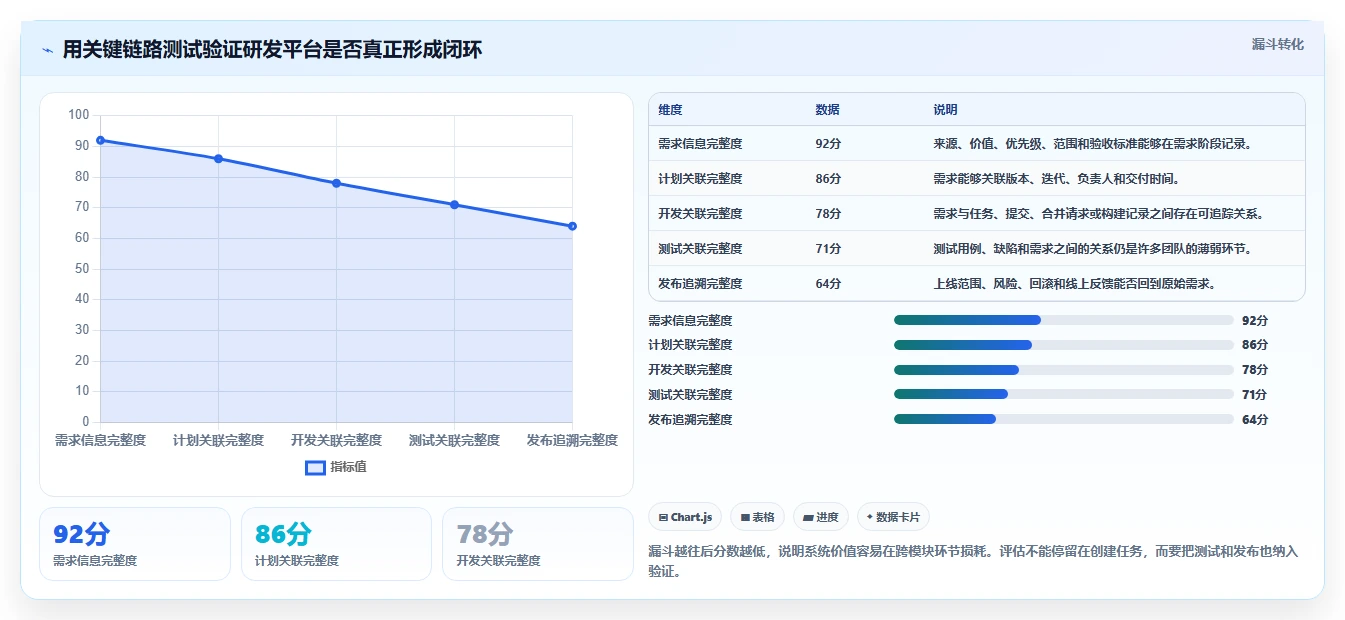
Task: Click the y-axis value 100
Action: click(x=79, y=115)
